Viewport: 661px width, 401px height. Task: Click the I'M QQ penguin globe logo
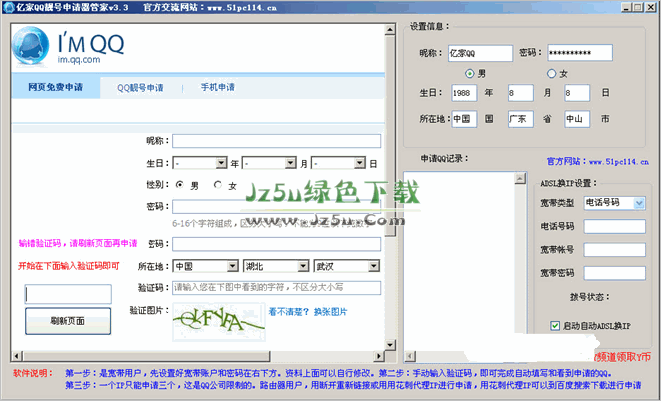pos(30,46)
